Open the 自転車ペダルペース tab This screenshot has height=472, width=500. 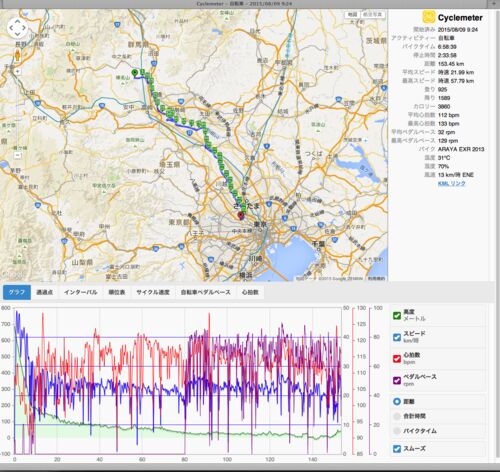click(x=206, y=292)
